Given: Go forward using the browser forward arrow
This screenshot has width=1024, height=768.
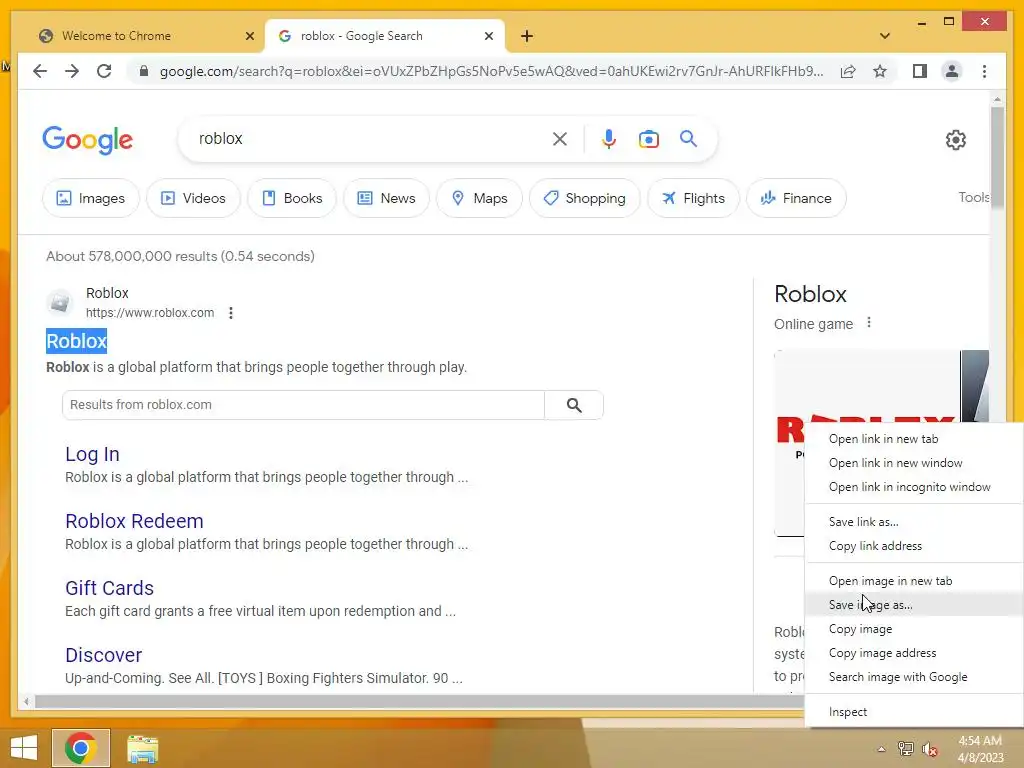Looking at the screenshot, I should point(72,71).
